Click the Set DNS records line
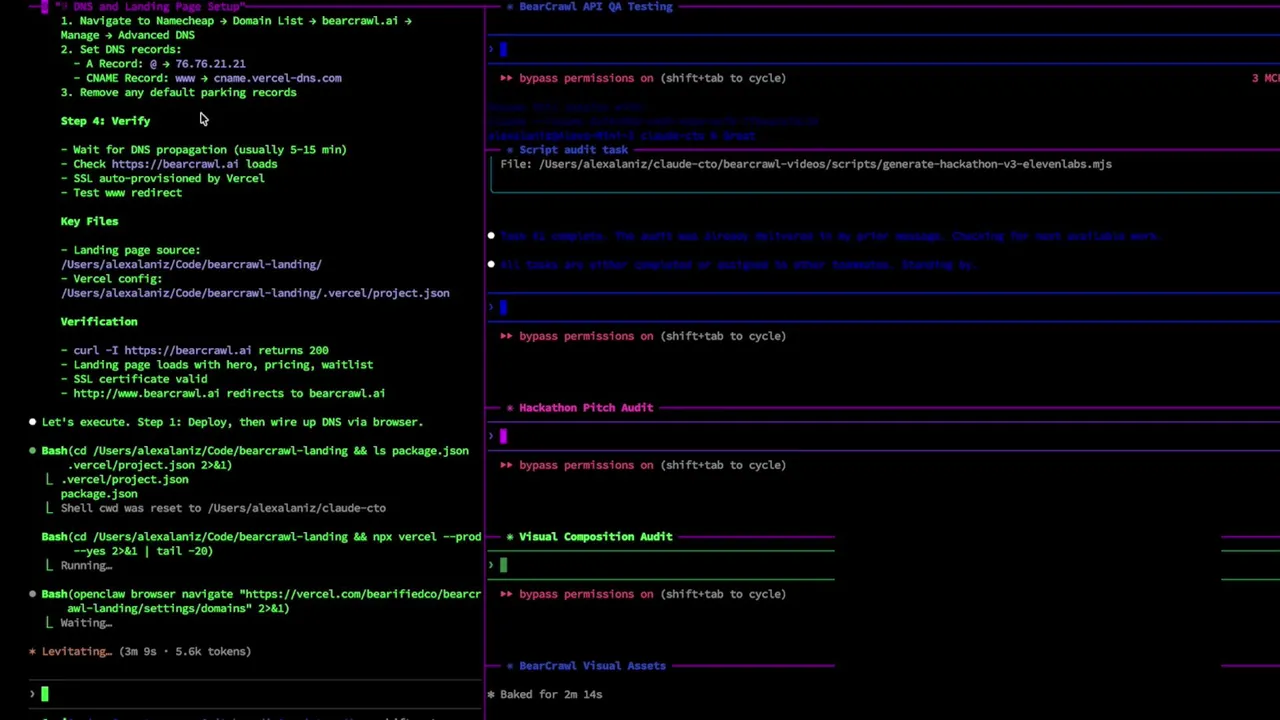Screen dimensions: 1280x720 (121, 49)
